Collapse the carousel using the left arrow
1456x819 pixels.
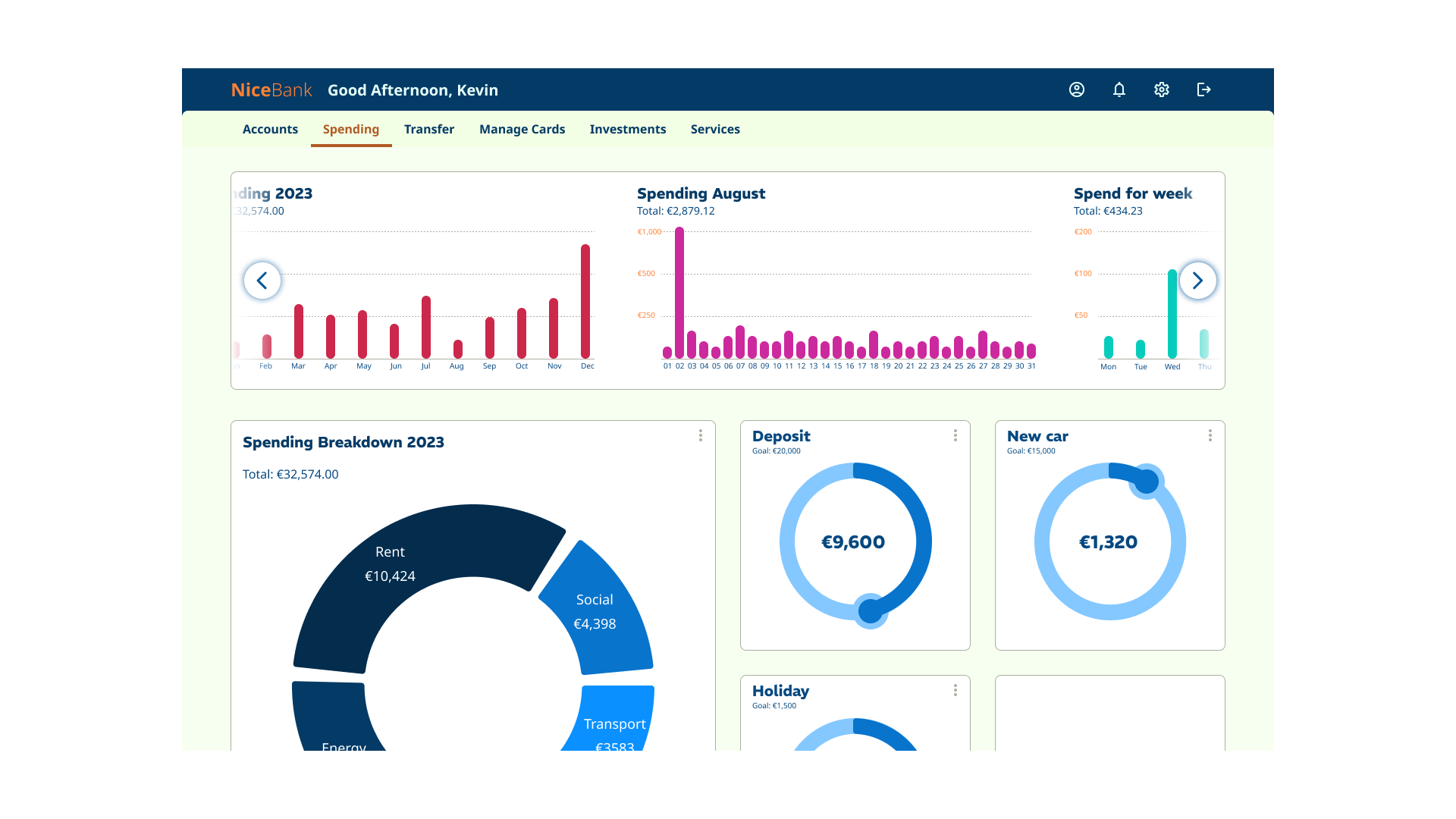click(x=262, y=281)
